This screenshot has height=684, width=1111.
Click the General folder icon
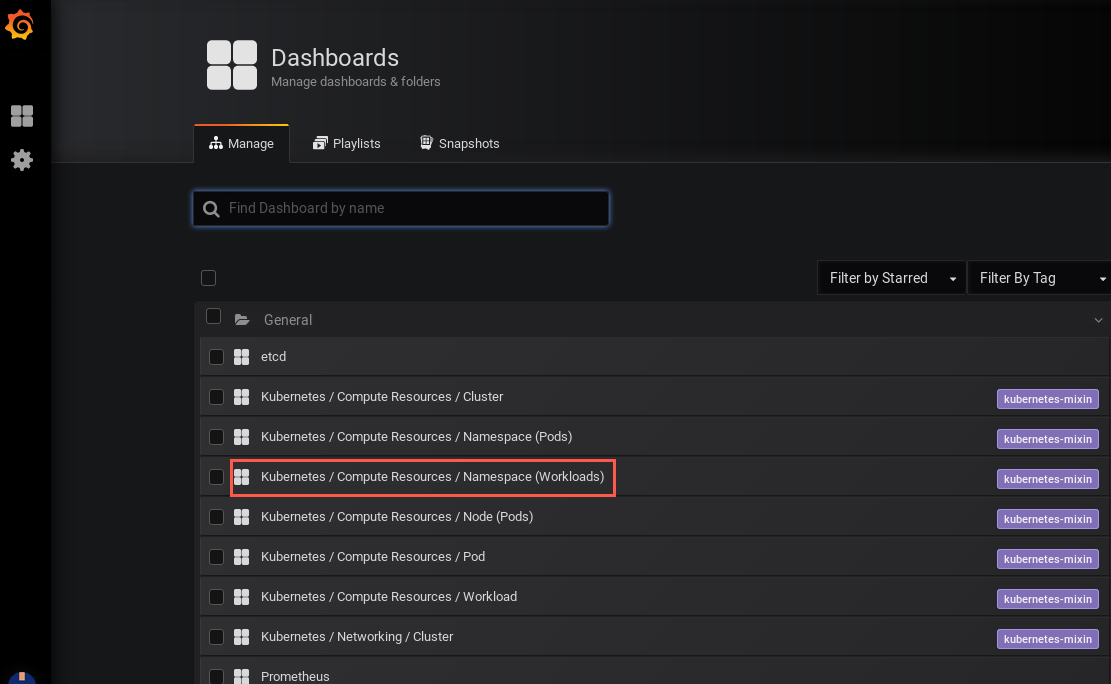[242, 320]
